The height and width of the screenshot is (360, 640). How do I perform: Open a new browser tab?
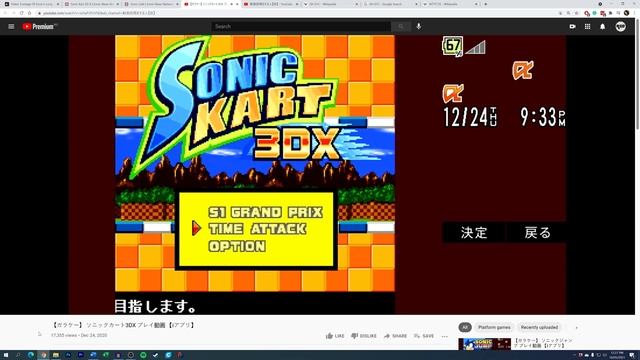486,4
